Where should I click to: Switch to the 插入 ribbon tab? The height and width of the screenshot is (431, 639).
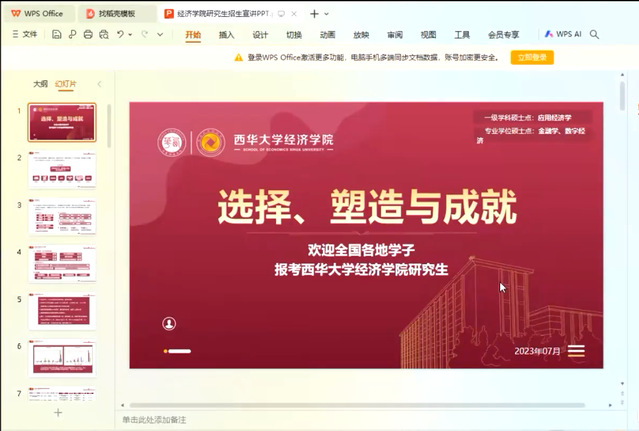coord(227,34)
